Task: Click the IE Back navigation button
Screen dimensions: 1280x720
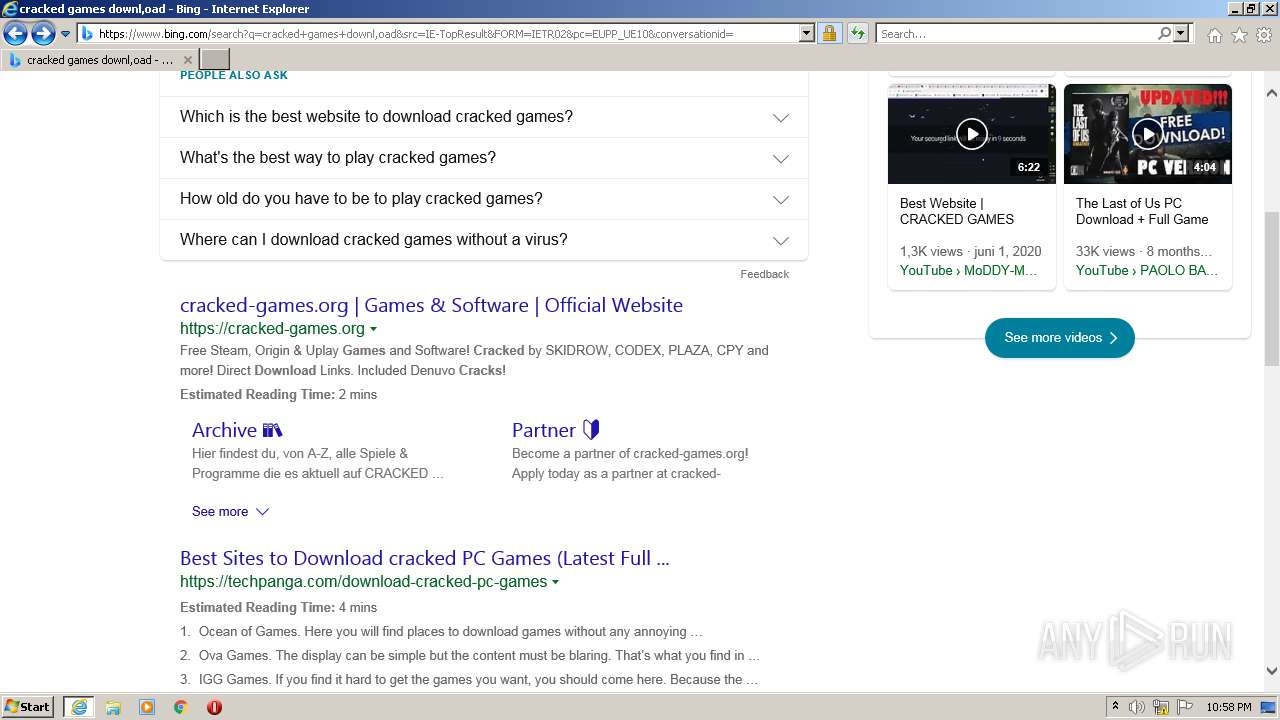Action: tap(15, 34)
